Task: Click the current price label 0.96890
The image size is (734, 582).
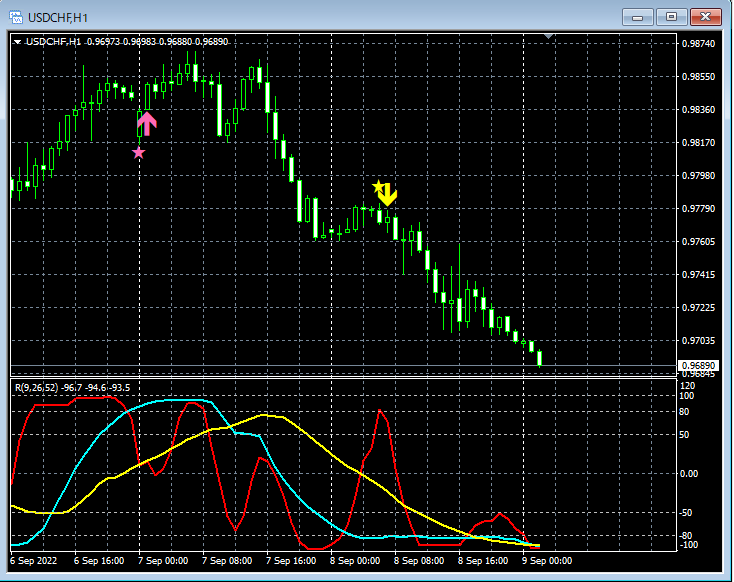Action: click(x=698, y=365)
